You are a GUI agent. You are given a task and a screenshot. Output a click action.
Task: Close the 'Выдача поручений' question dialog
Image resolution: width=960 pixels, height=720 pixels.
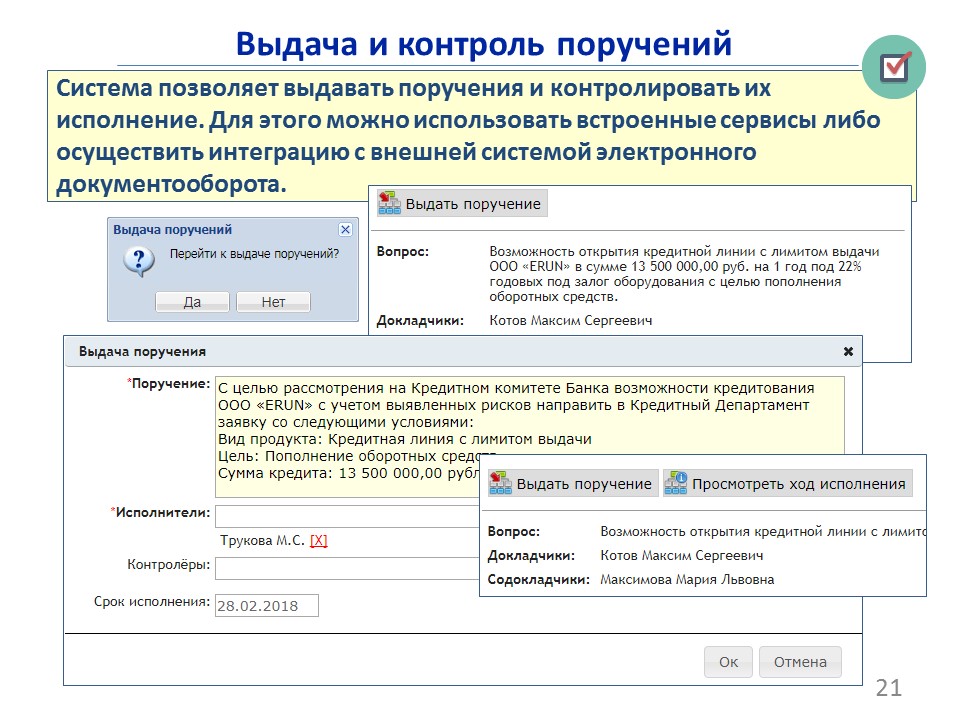point(345,230)
